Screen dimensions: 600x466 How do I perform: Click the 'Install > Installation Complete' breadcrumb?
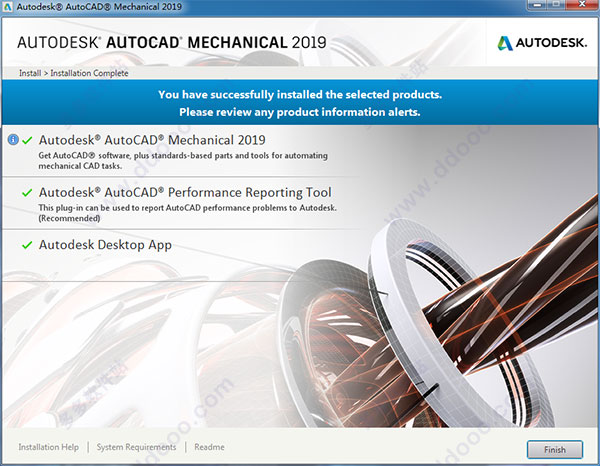73,73
